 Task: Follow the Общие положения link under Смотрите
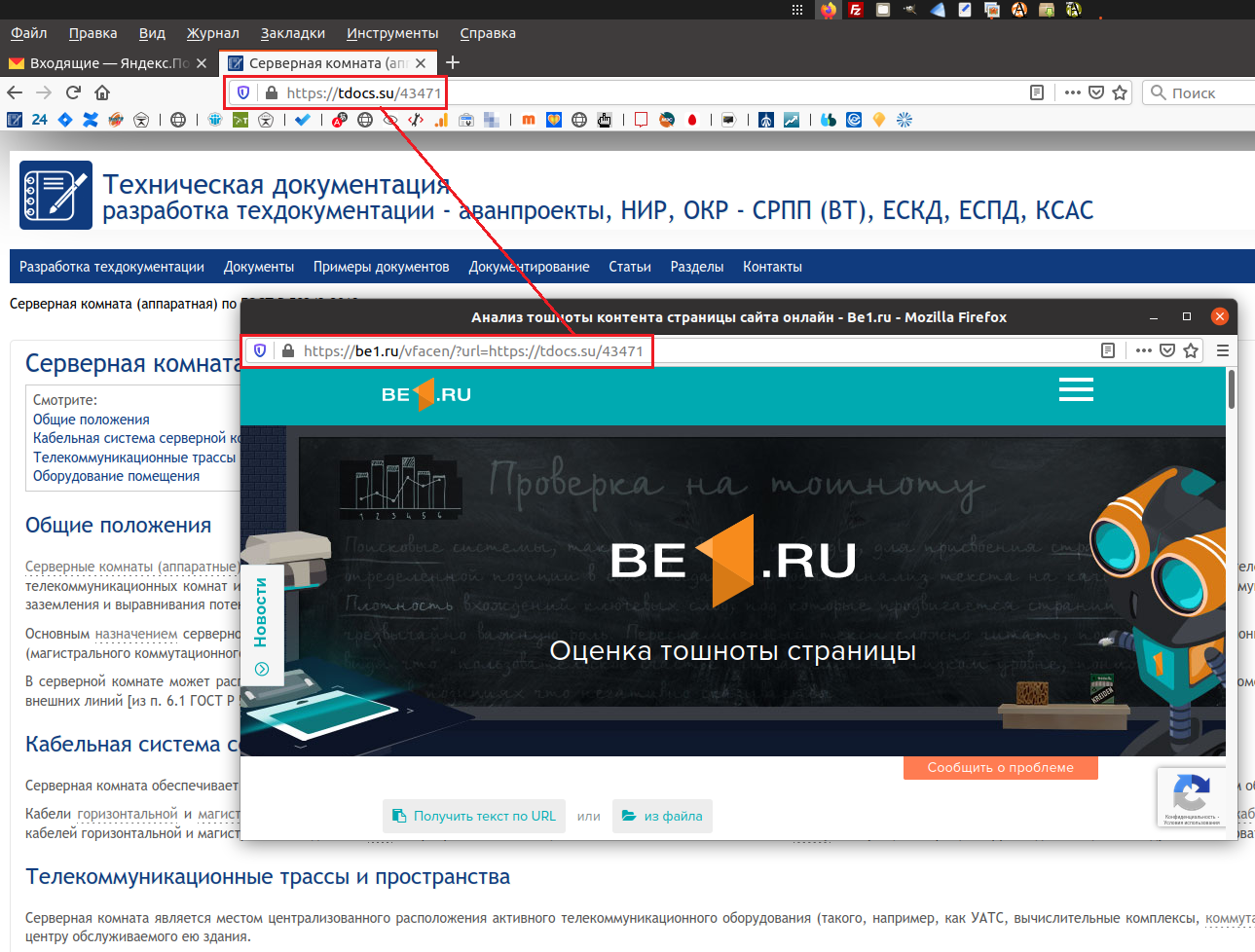[92, 420]
